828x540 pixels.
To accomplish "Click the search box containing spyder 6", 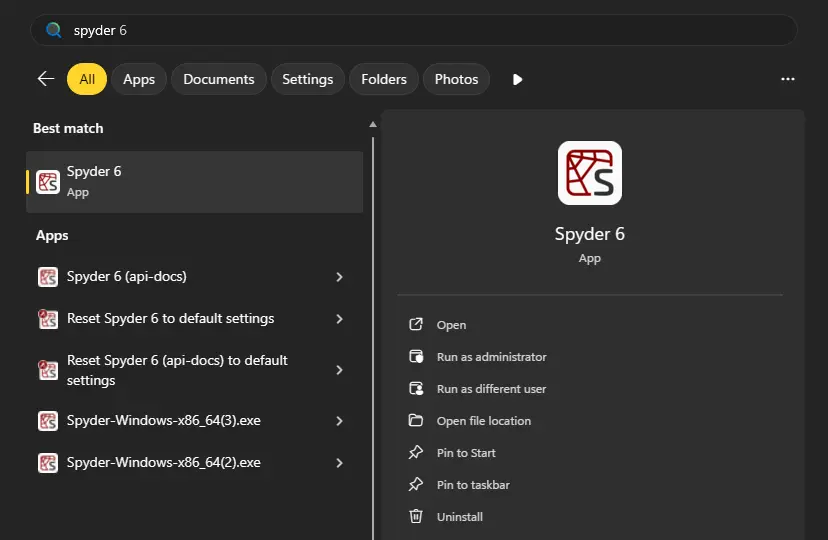I will tap(413, 30).
